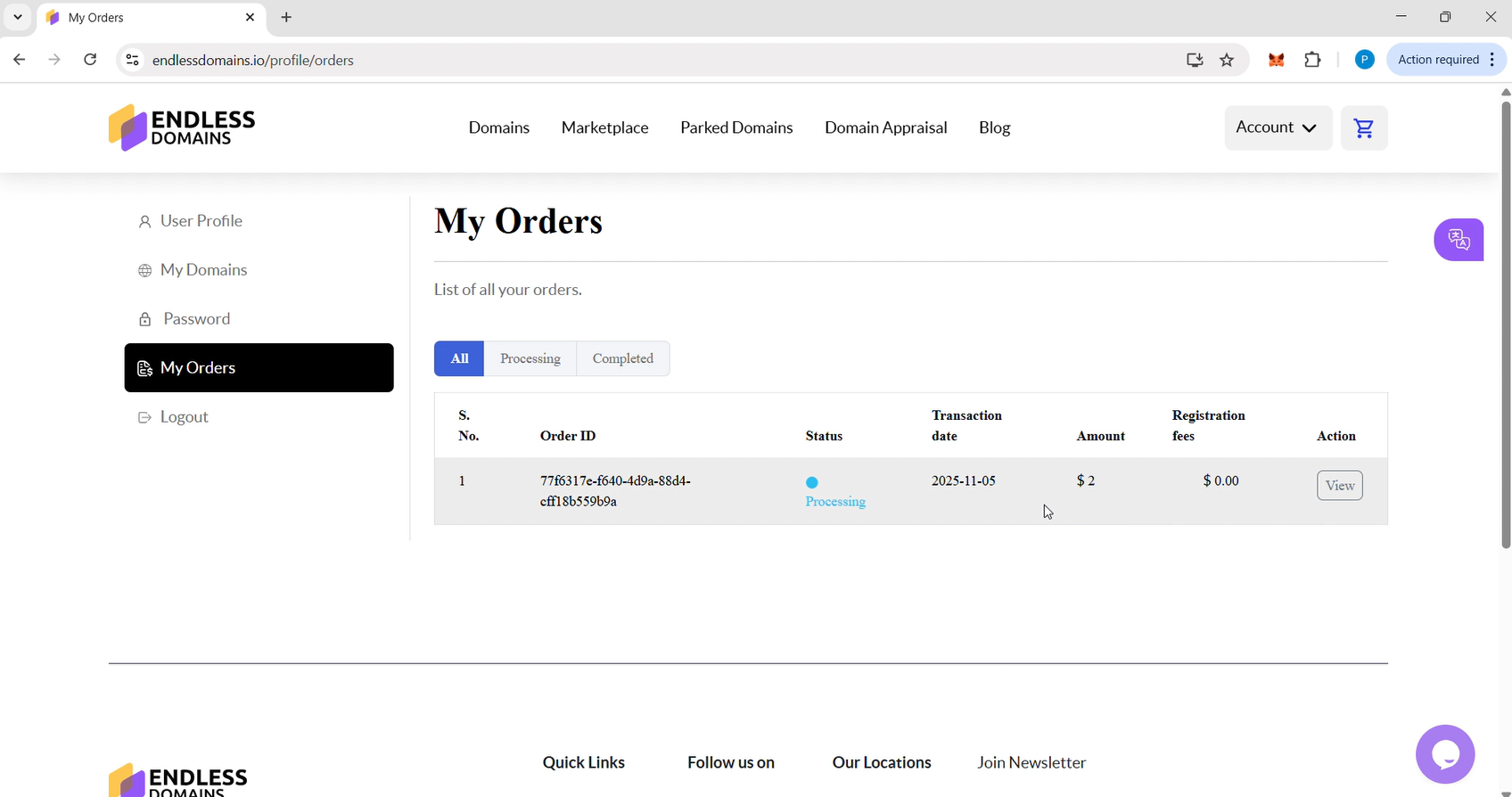Click the Endless Domains header logo
This screenshot has height=797, width=1512.
point(182,127)
